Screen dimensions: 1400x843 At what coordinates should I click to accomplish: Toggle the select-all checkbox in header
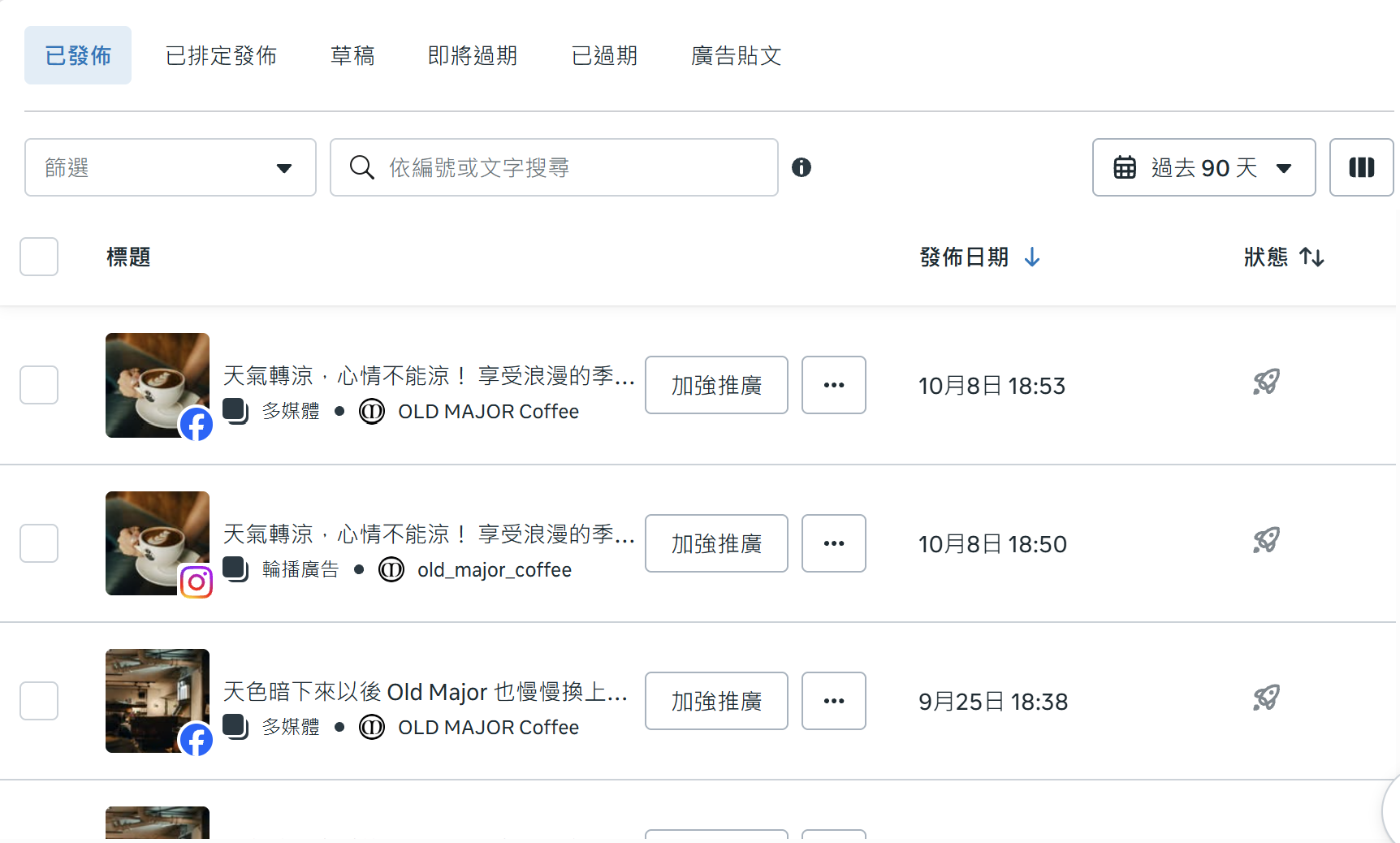tap(39, 257)
